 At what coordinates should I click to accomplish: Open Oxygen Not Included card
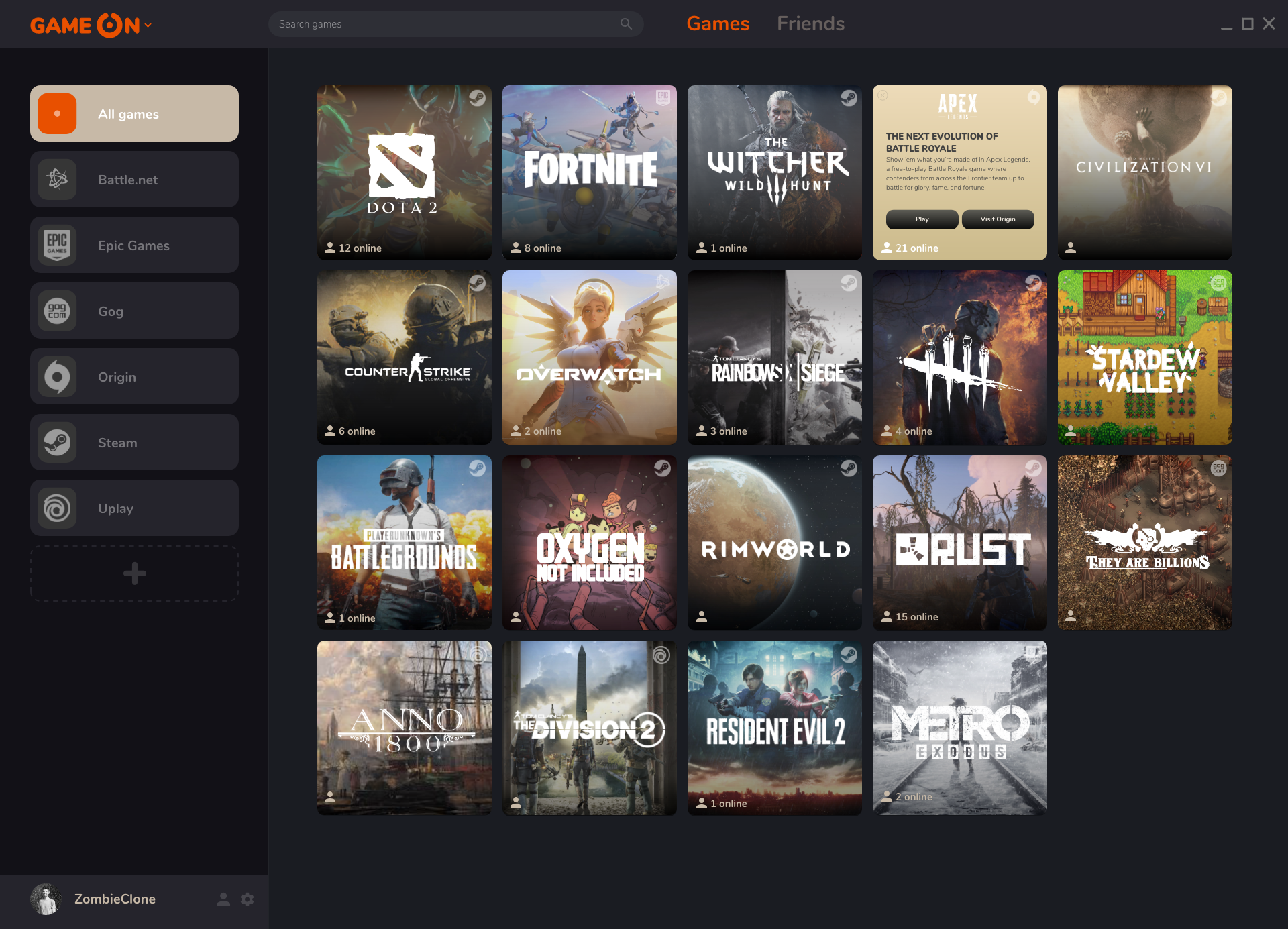590,543
